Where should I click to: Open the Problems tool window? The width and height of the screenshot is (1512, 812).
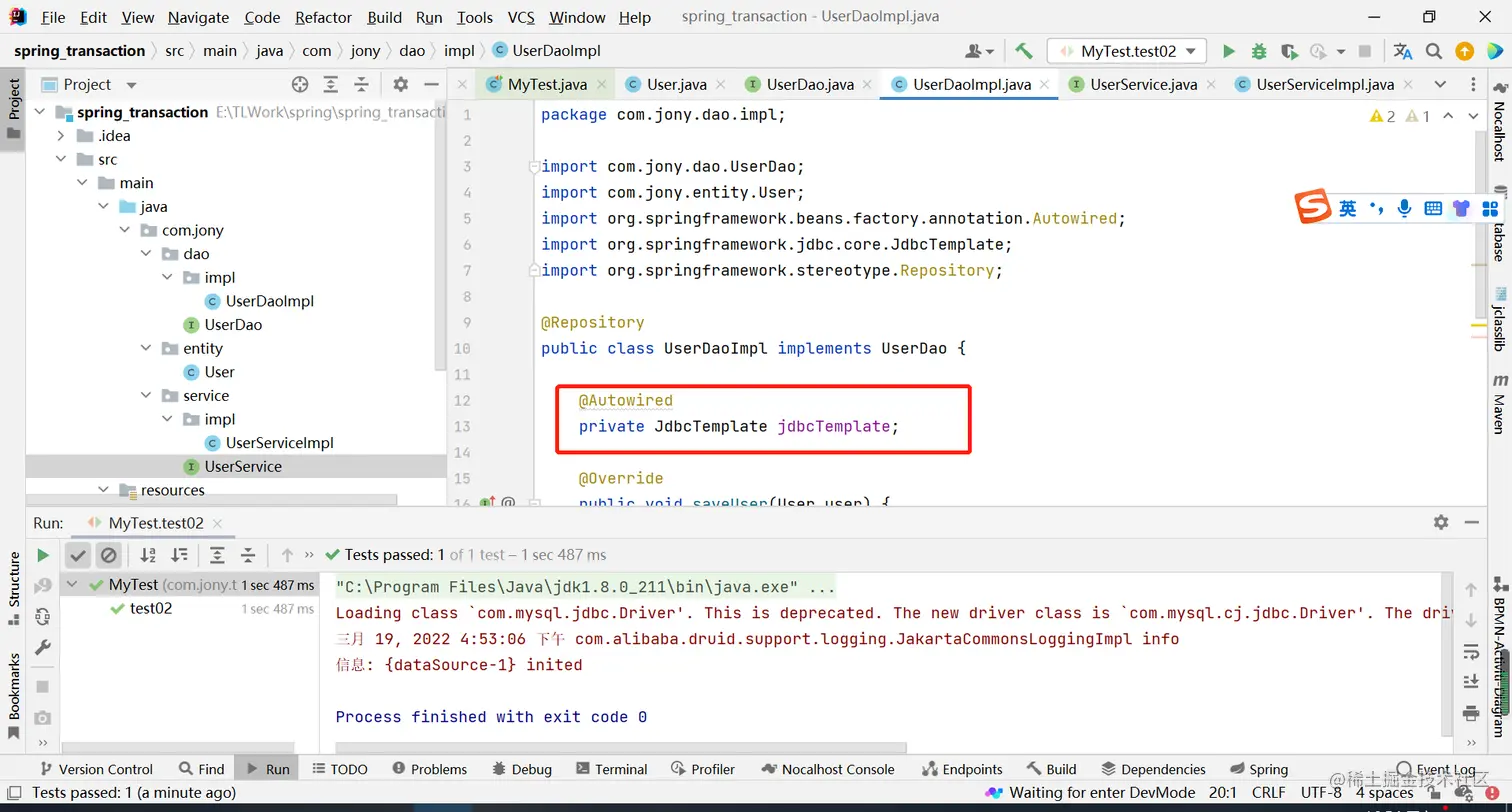coord(430,769)
